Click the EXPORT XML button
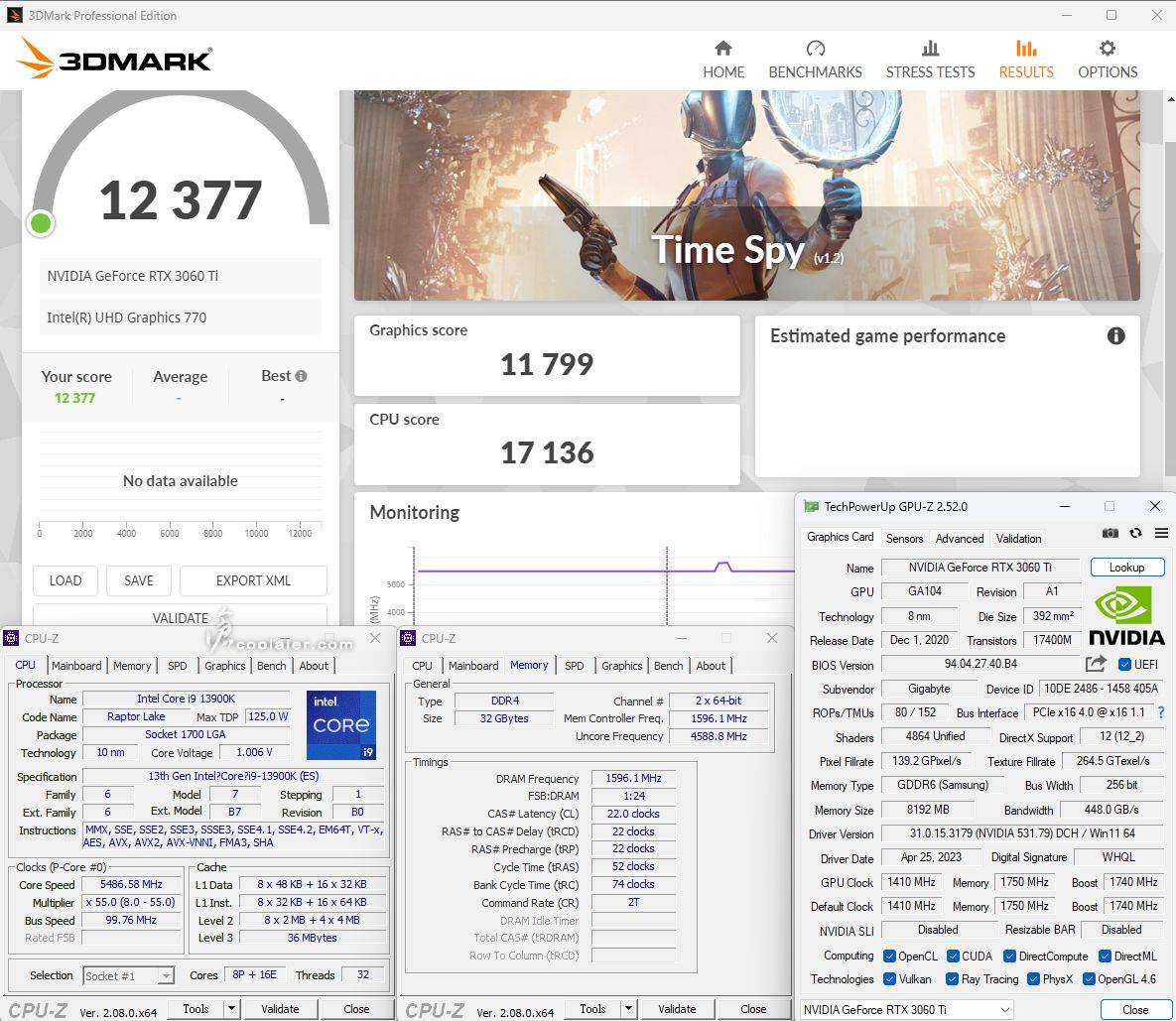This screenshot has height=1021, width=1176. 253,580
